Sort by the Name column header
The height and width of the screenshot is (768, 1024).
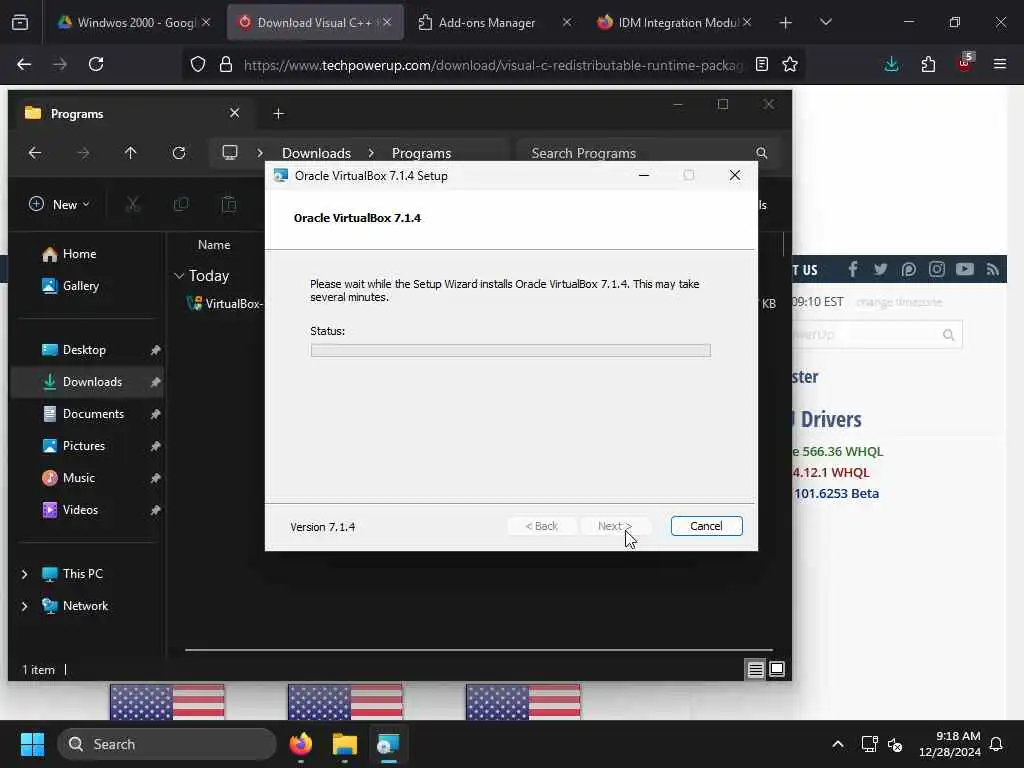click(x=214, y=245)
